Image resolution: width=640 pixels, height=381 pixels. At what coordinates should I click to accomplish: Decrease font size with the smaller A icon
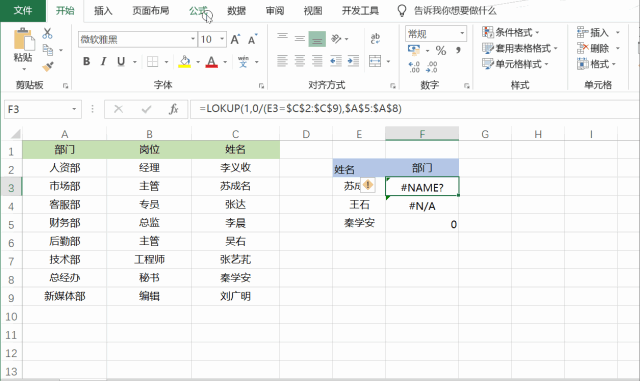[x=253, y=39]
